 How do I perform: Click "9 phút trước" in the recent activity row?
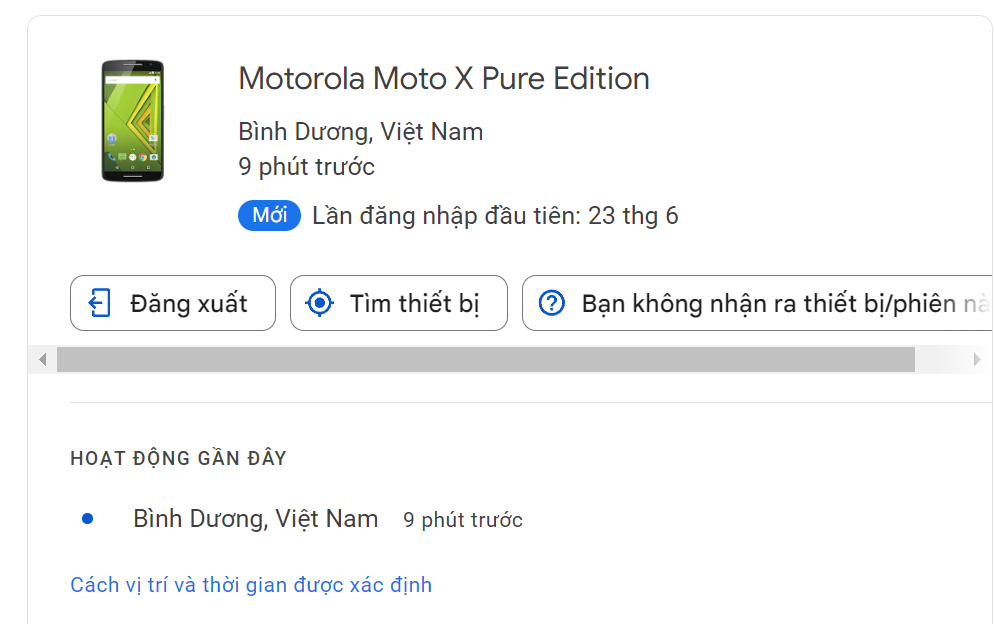462,520
